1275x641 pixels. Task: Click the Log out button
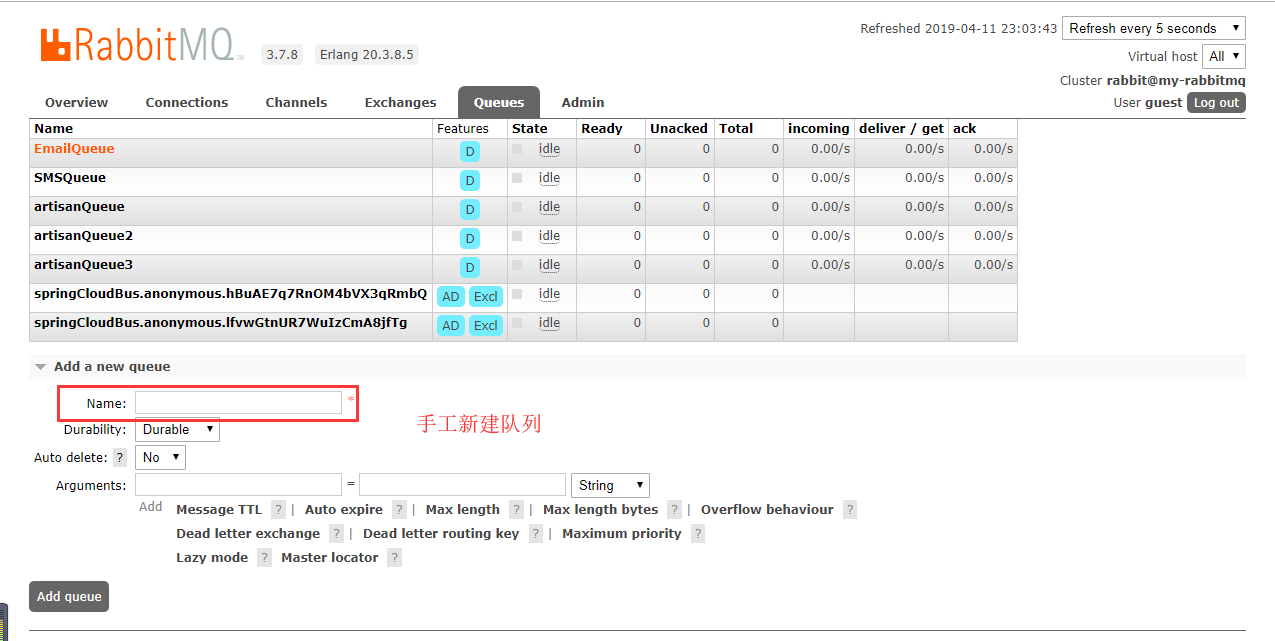click(1216, 102)
